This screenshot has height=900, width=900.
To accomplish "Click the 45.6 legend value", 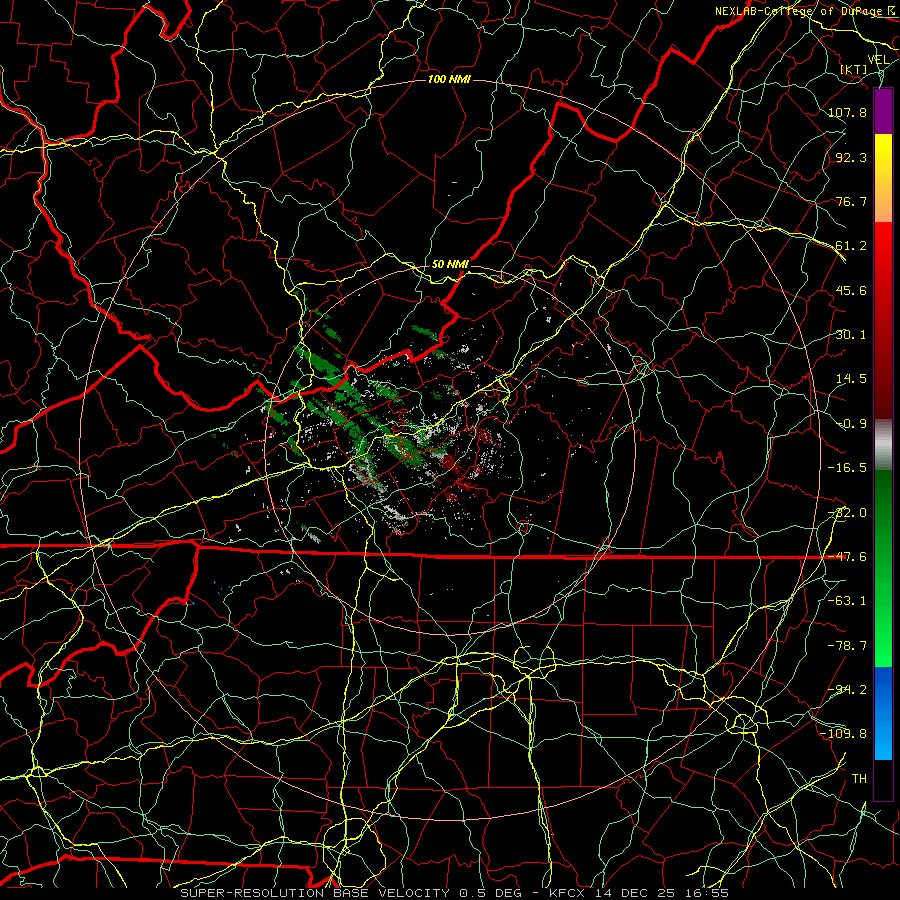I will click(851, 290).
